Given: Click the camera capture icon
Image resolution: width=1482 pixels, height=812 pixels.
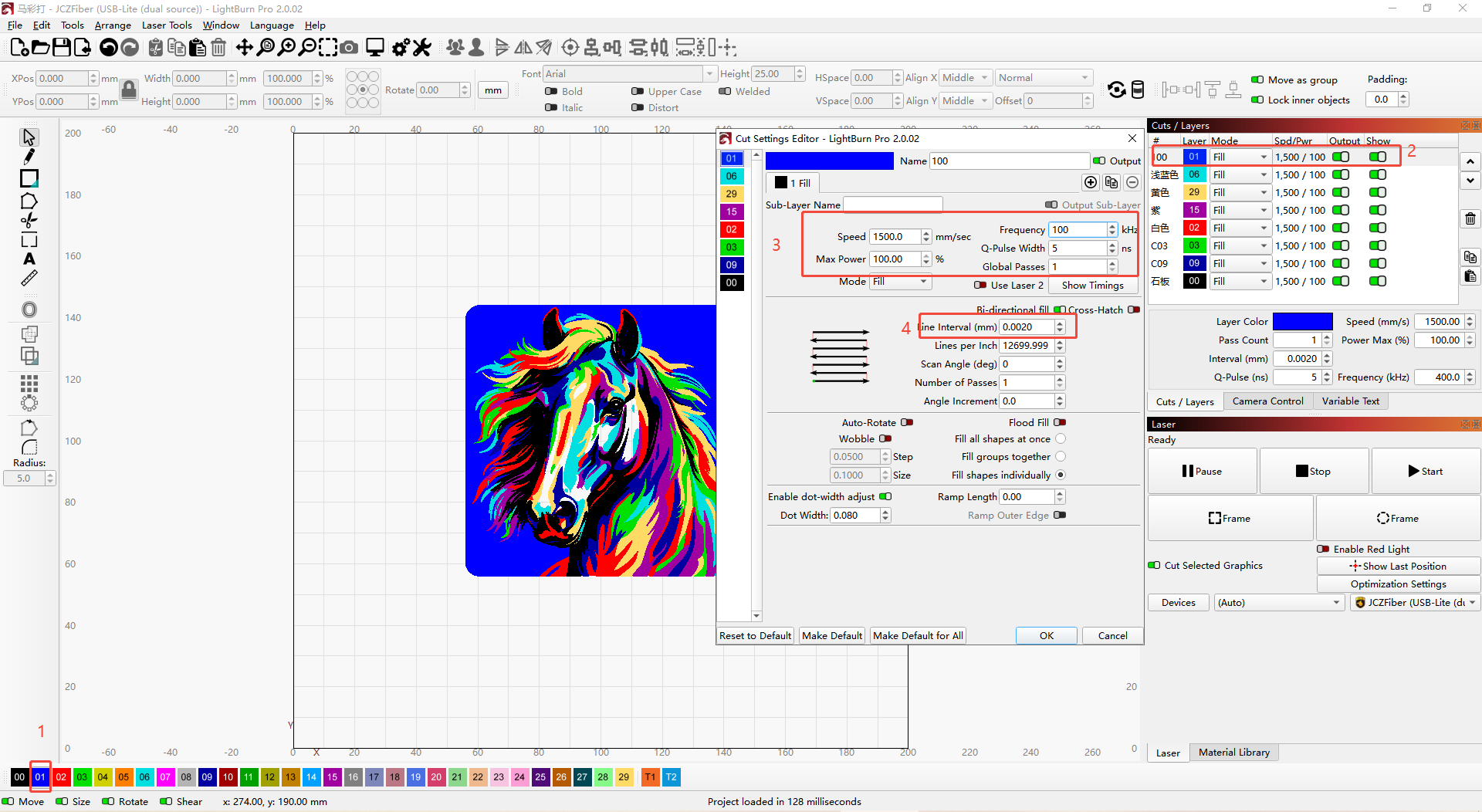Looking at the screenshot, I should [349, 48].
